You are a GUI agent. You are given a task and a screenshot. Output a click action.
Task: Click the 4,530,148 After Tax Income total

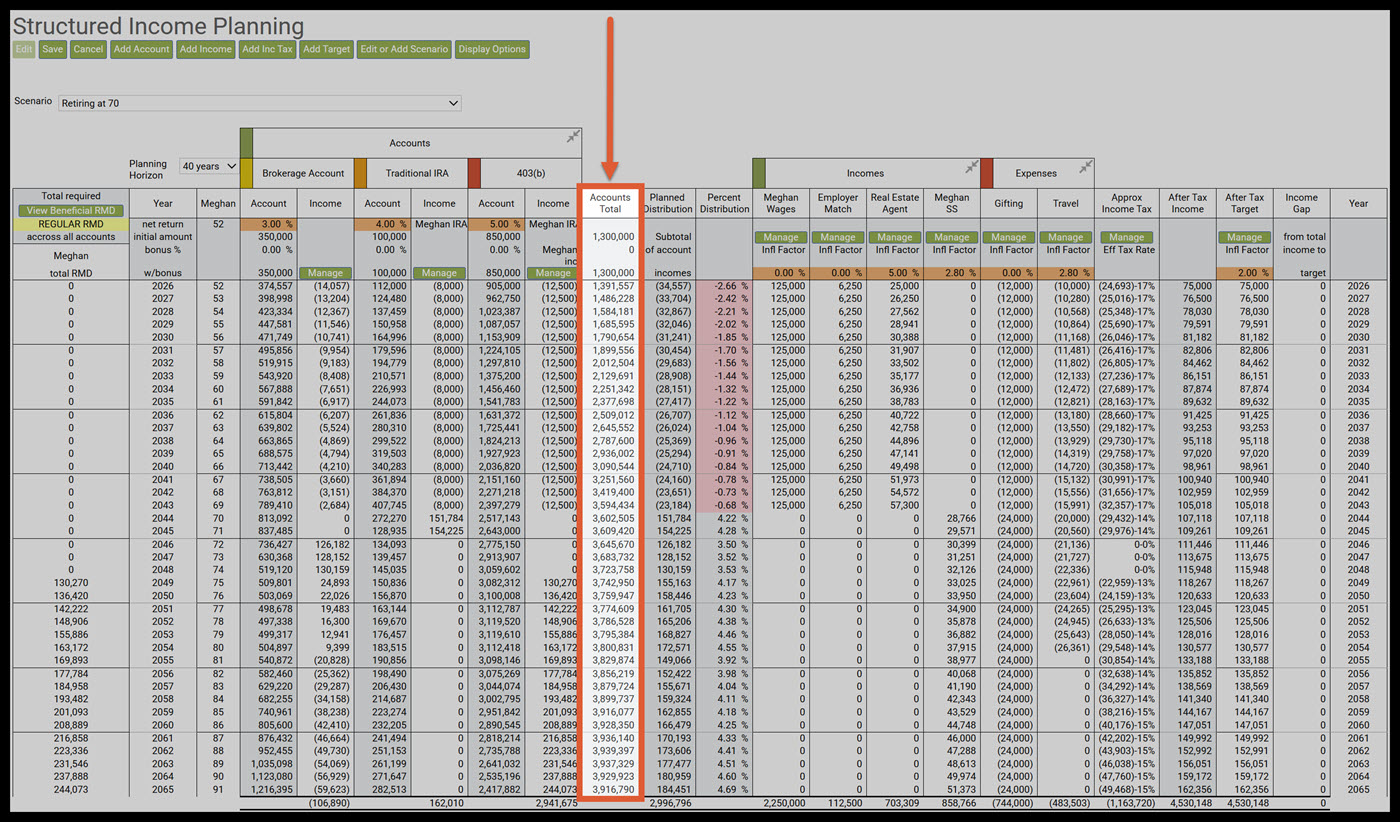pos(1188,803)
